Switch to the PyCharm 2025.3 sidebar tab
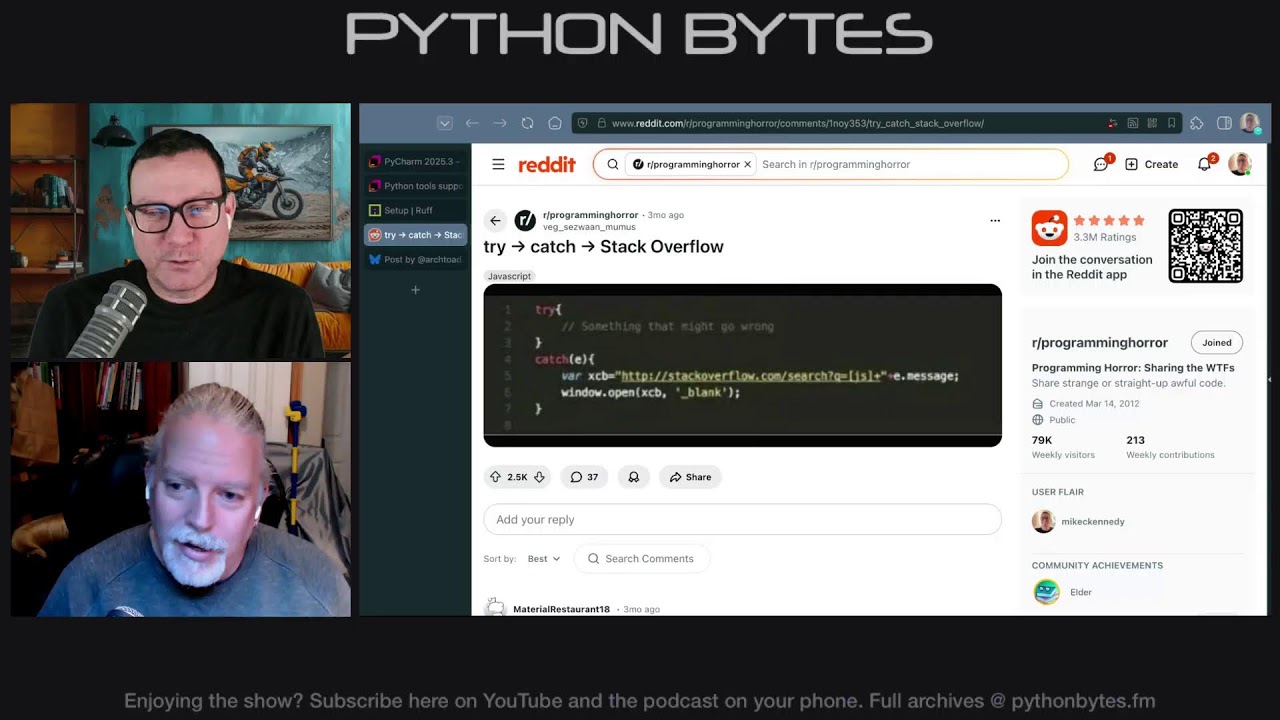 click(412, 160)
